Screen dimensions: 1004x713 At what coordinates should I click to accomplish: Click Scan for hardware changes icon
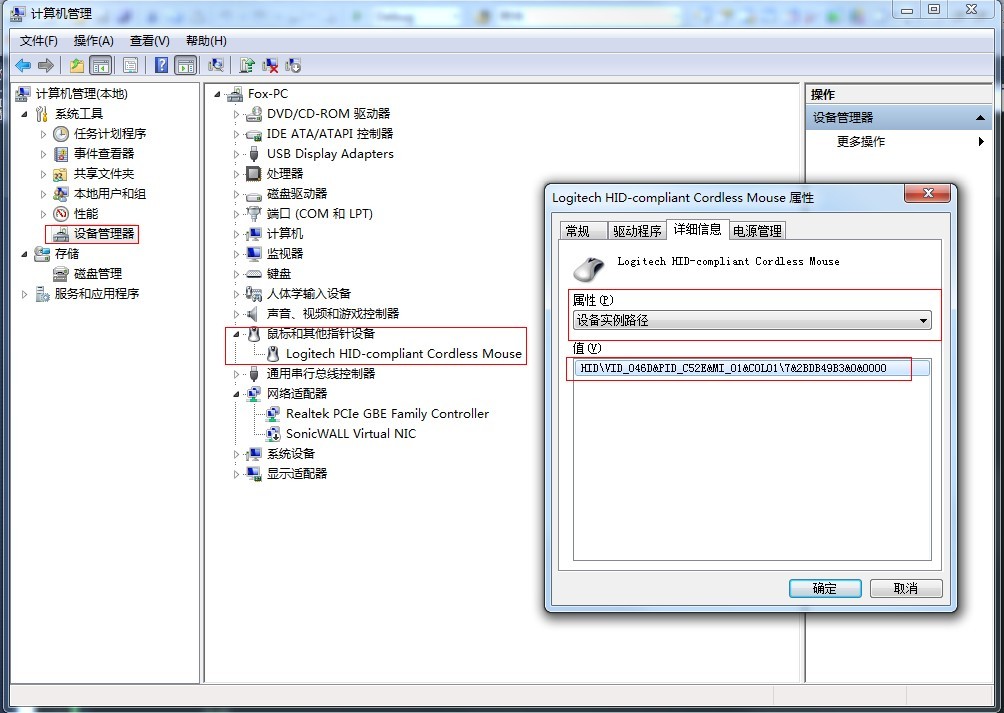pos(216,65)
